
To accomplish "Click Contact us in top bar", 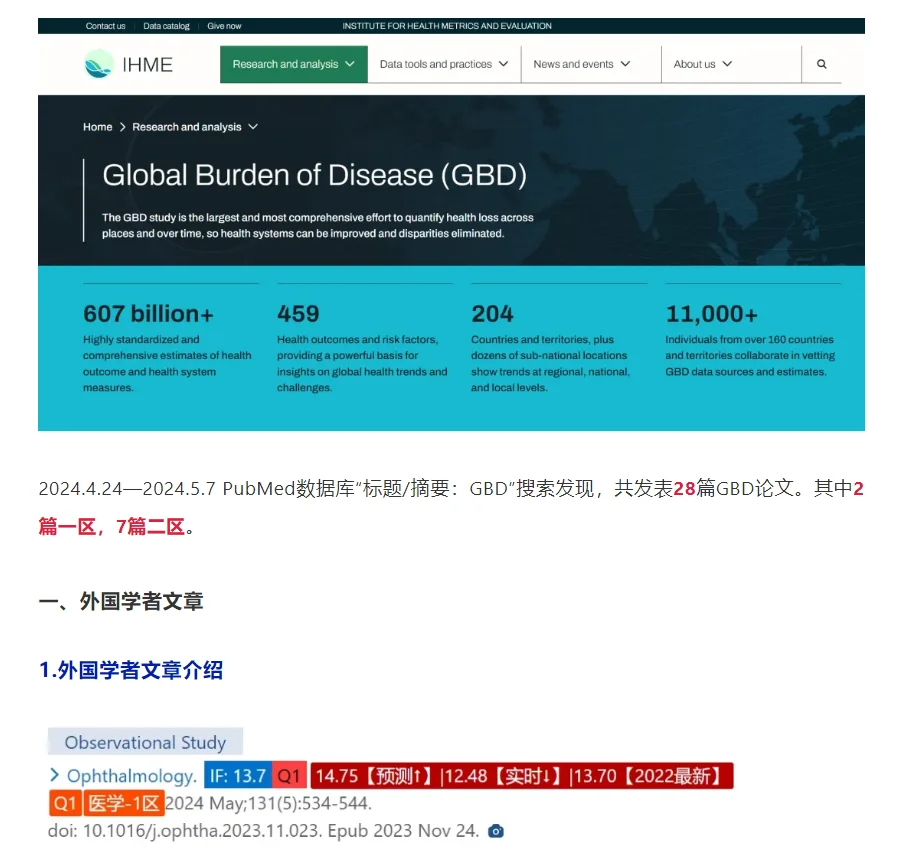I will [106, 26].
